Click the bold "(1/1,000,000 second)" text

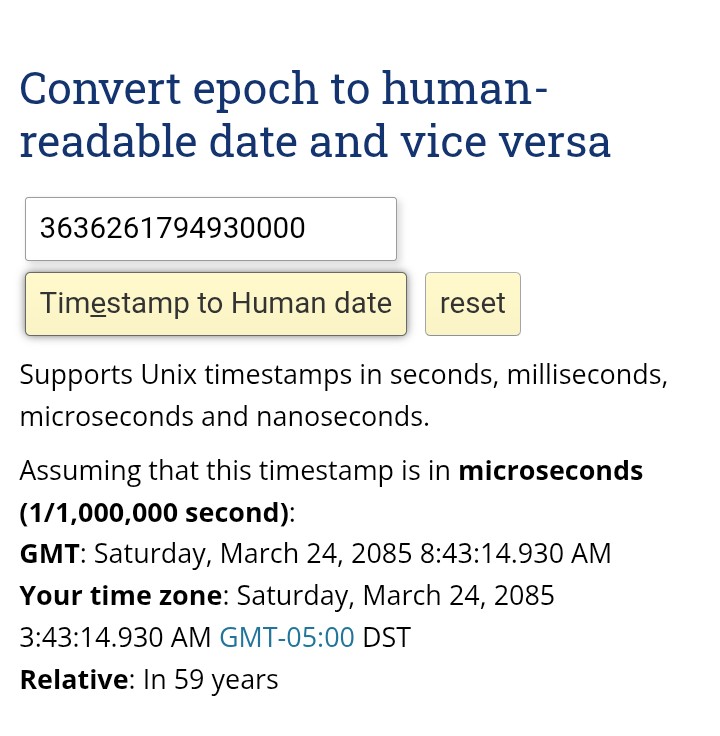pos(154,512)
